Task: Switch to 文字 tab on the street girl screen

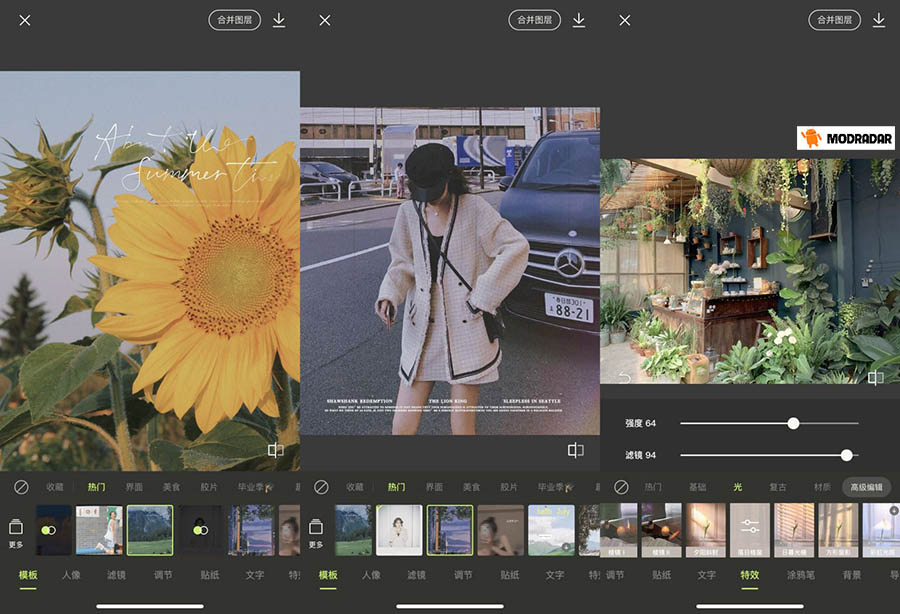Action: (554, 574)
